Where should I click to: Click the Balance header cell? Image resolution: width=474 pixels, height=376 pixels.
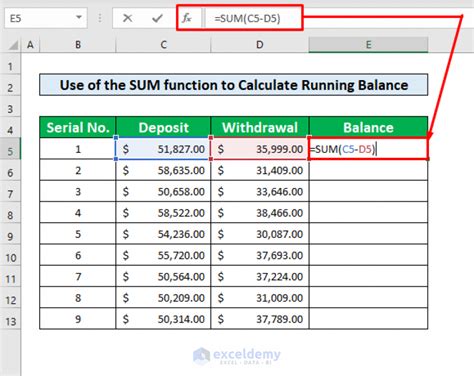[368, 127]
